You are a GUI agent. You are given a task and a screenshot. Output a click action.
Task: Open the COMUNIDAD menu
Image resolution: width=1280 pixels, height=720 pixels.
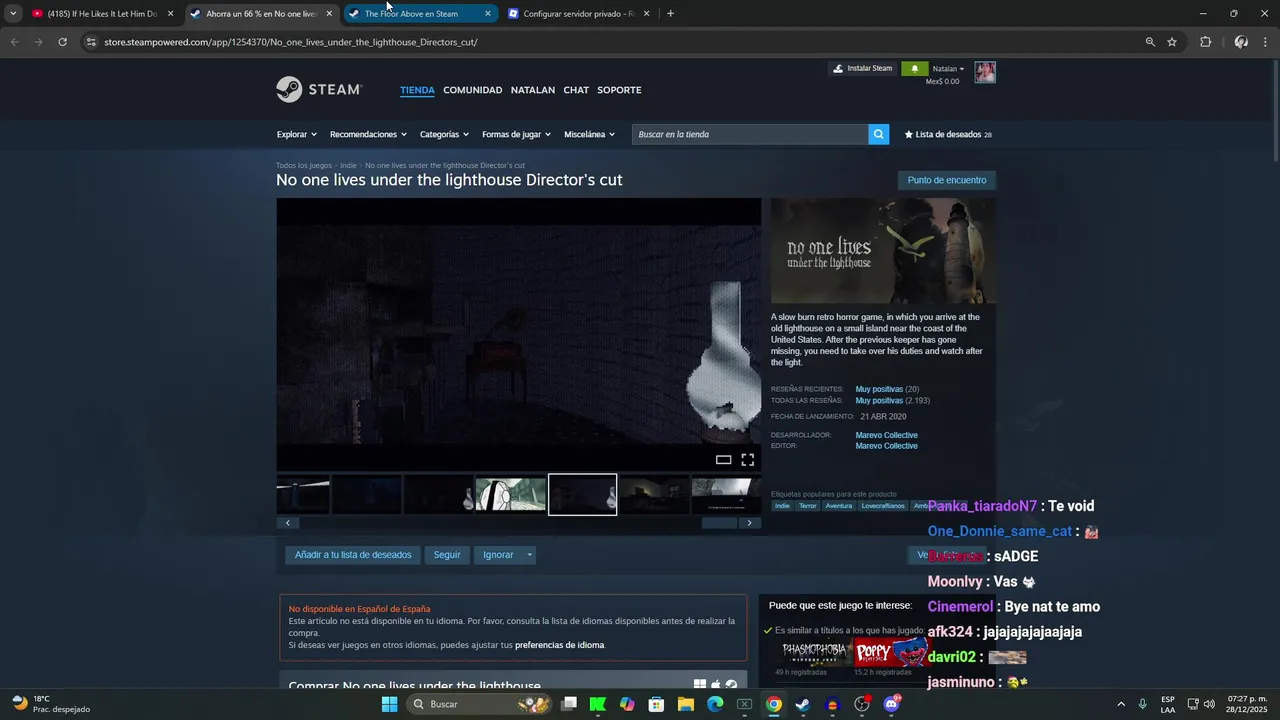tap(472, 90)
